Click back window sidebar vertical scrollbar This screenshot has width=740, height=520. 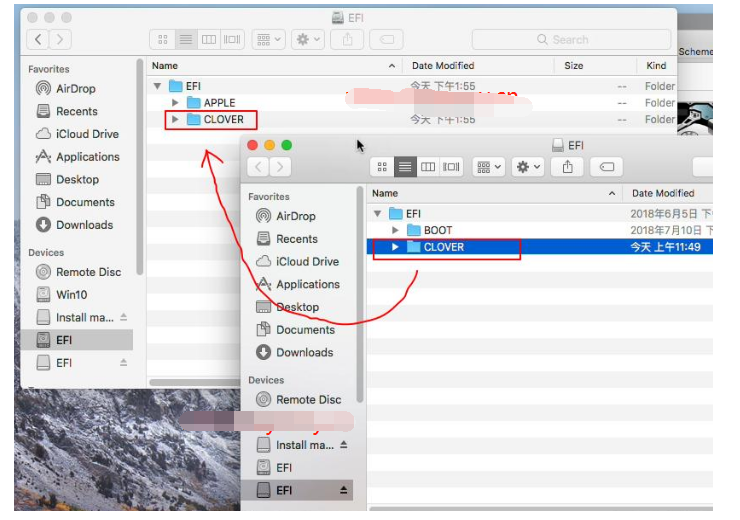139,166
